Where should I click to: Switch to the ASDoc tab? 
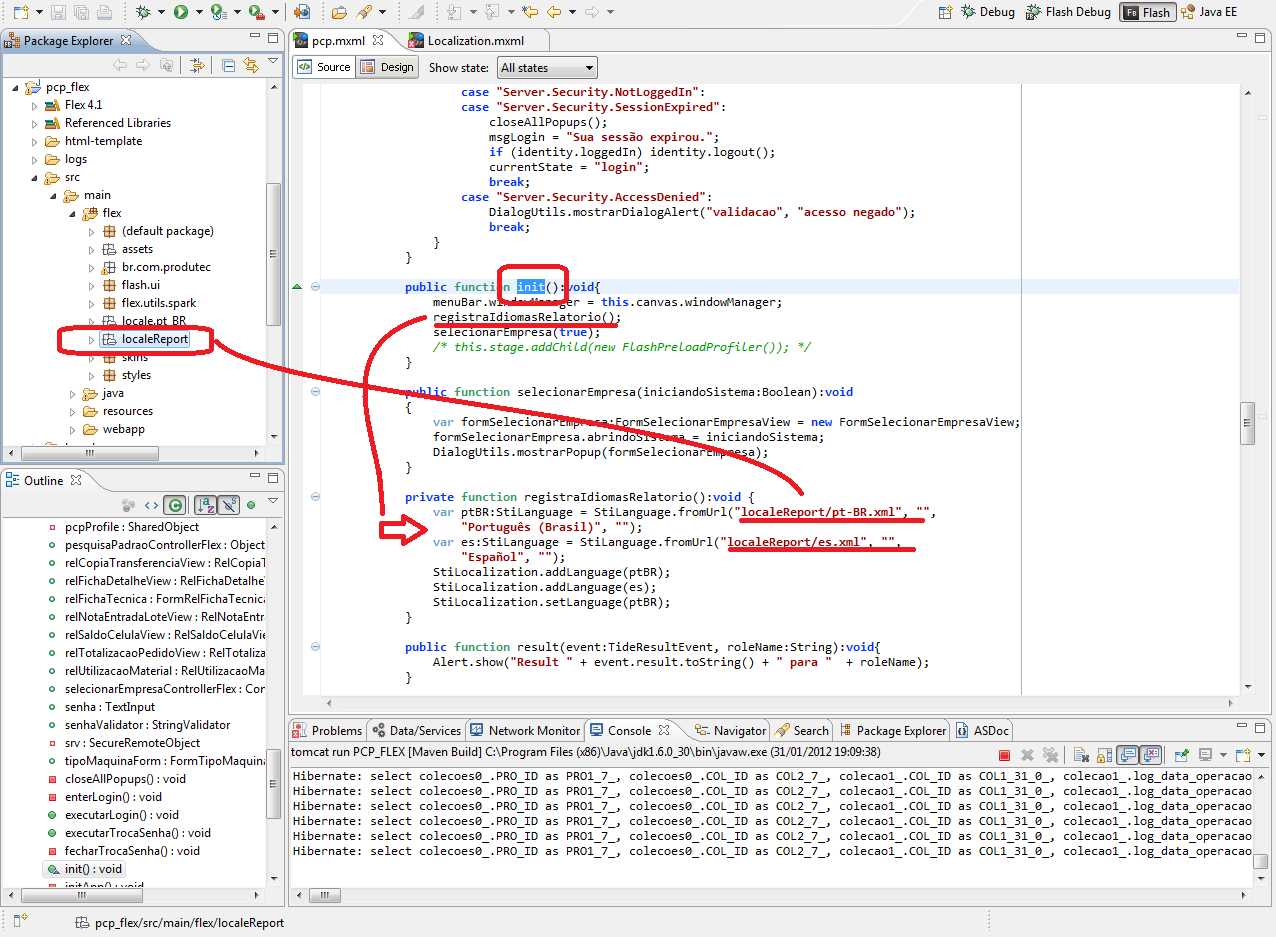982,731
